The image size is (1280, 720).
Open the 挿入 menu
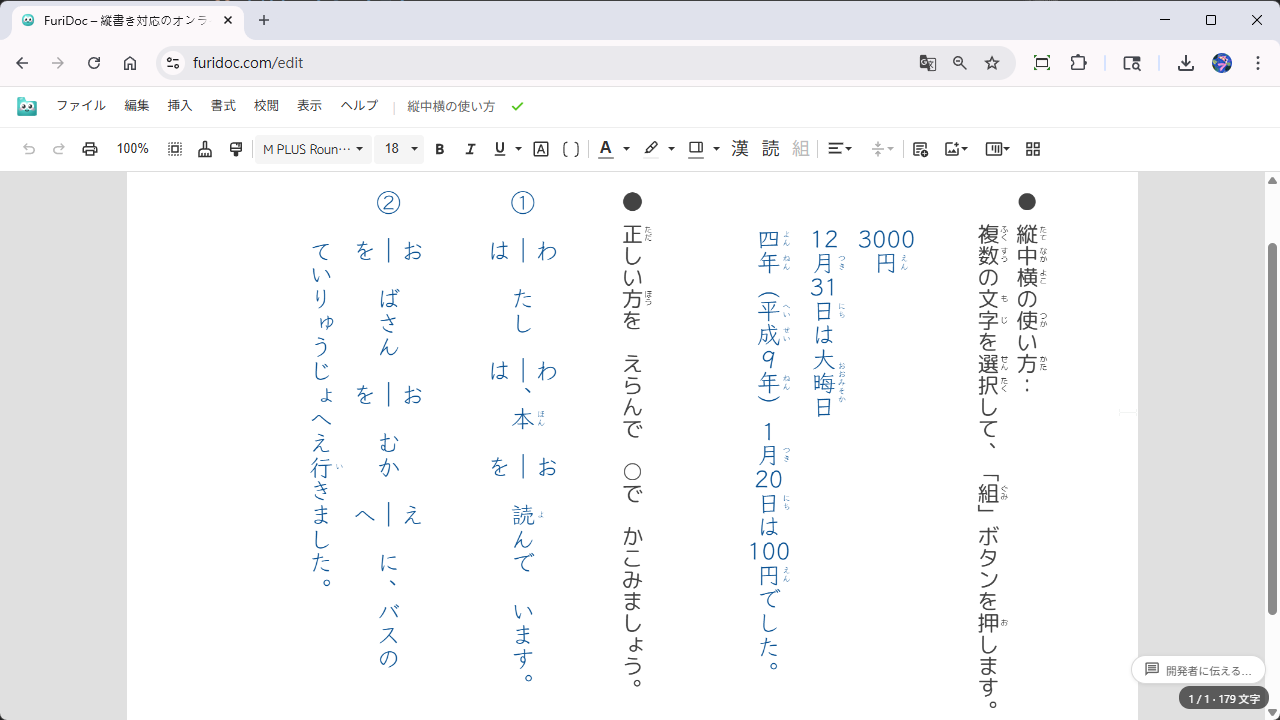[179, 105]
